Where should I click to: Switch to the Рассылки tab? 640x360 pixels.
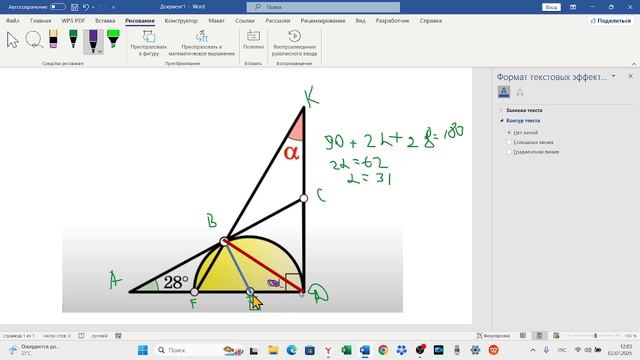click(x=278, y=20)
